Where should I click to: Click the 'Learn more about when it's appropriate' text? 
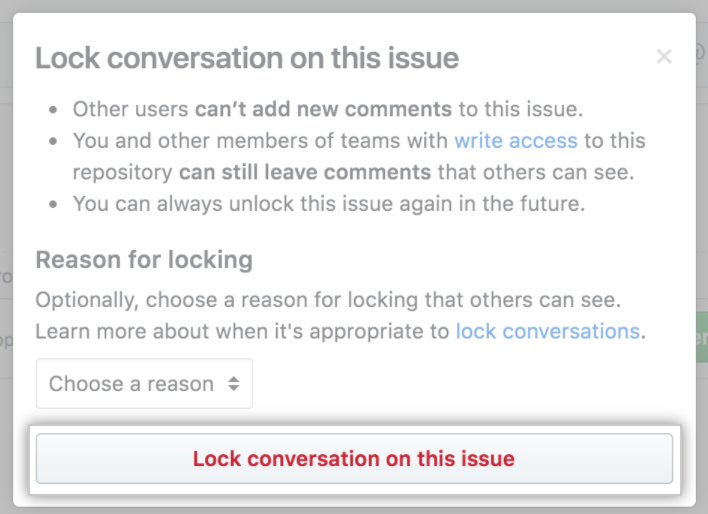(243, 331)
